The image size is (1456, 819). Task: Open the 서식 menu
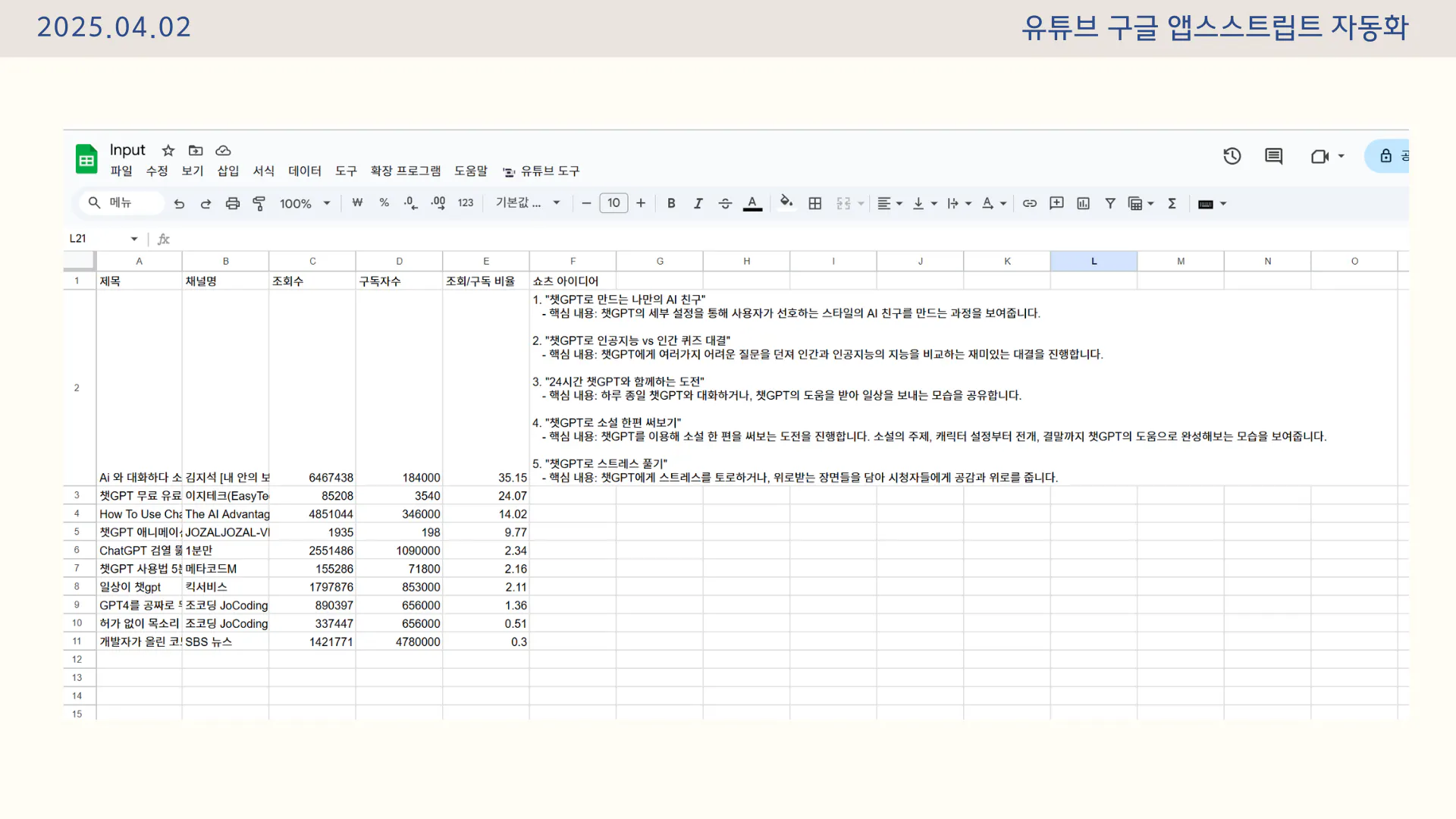click(x=264, y=171)
